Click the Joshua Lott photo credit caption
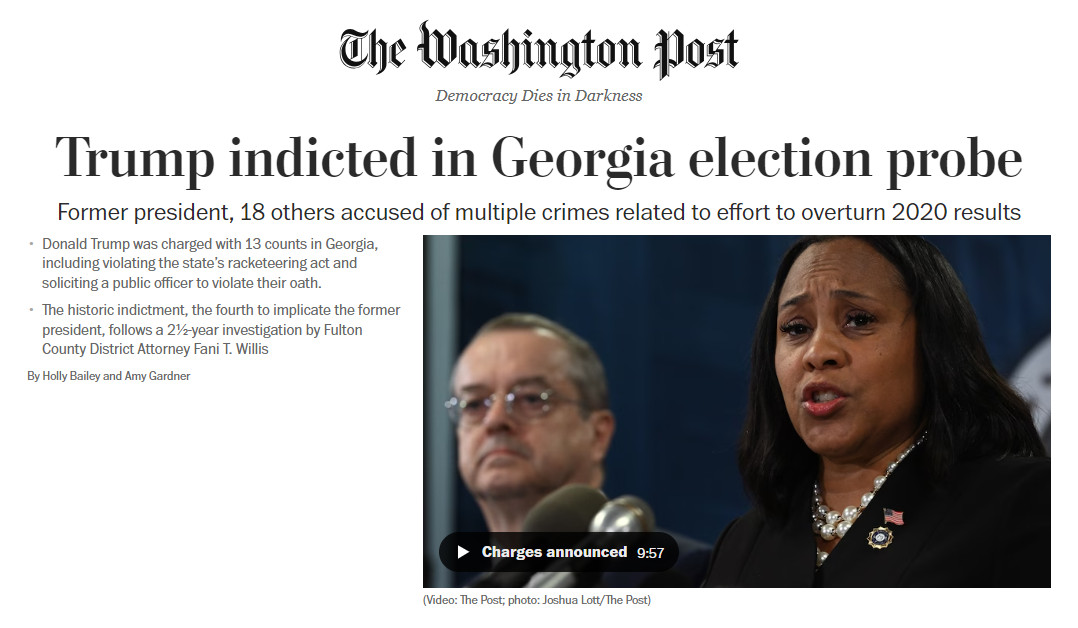The height and width of the screenshot is (628, 1078). [x=536, y=600]
